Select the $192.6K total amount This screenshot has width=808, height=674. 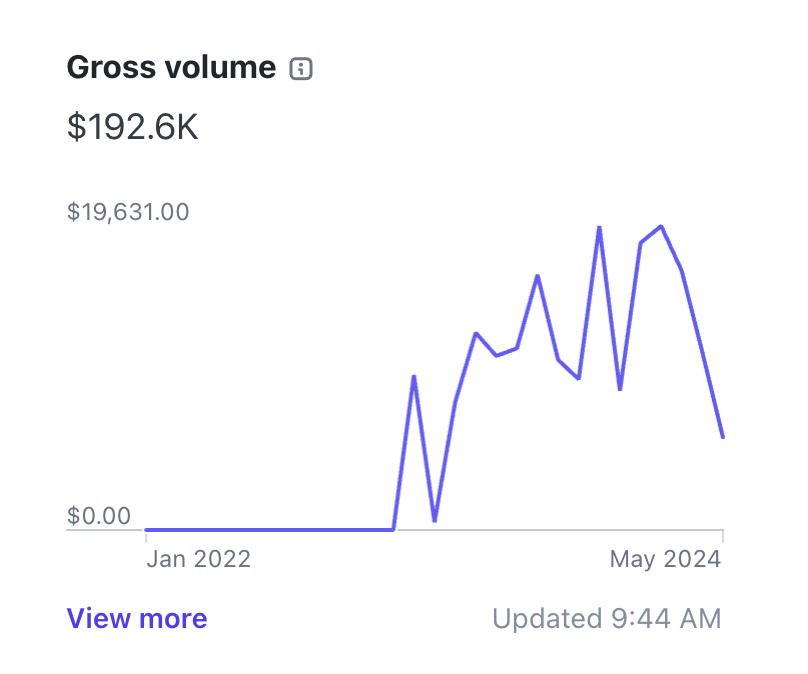click(133, 128)
